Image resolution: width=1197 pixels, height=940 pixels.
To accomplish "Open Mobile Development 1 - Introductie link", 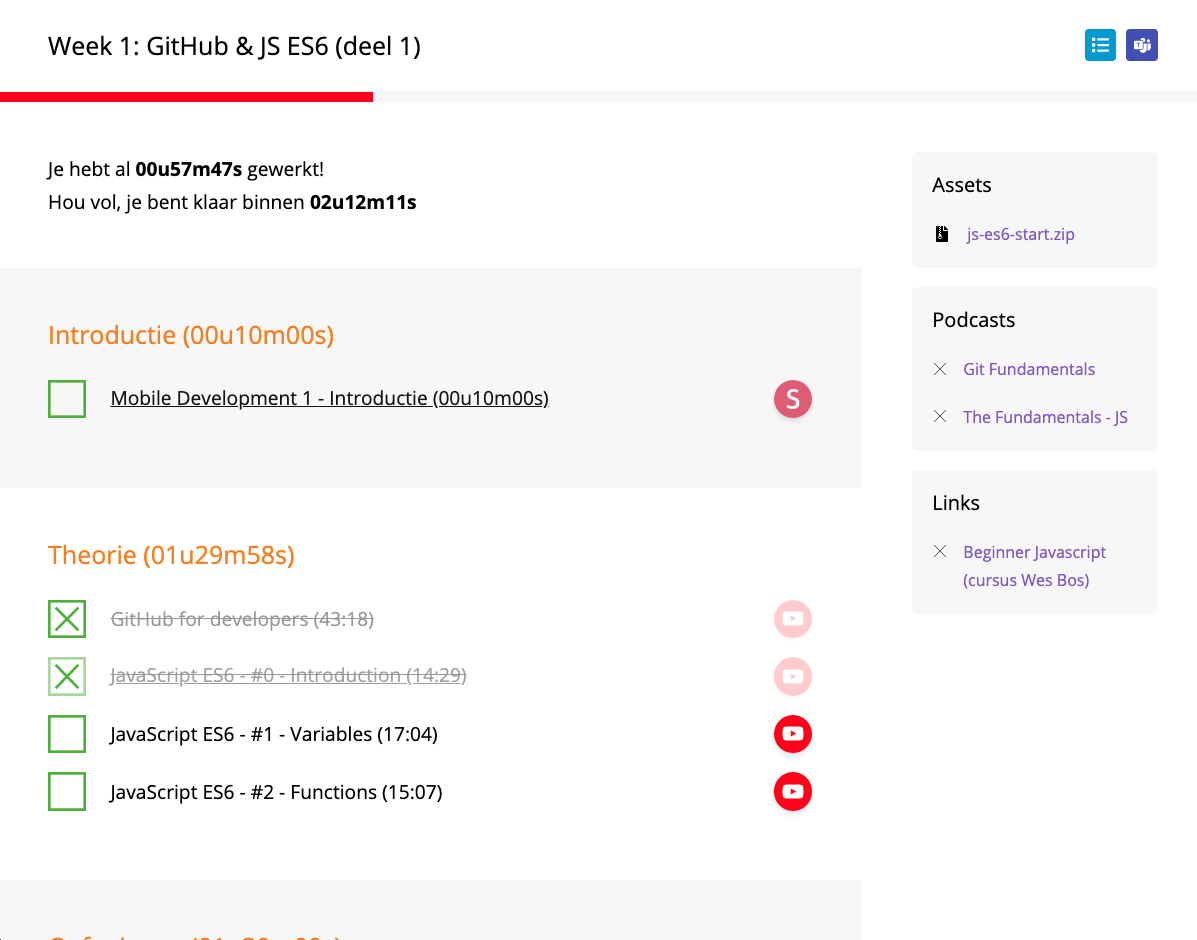I will coord(329,398).
